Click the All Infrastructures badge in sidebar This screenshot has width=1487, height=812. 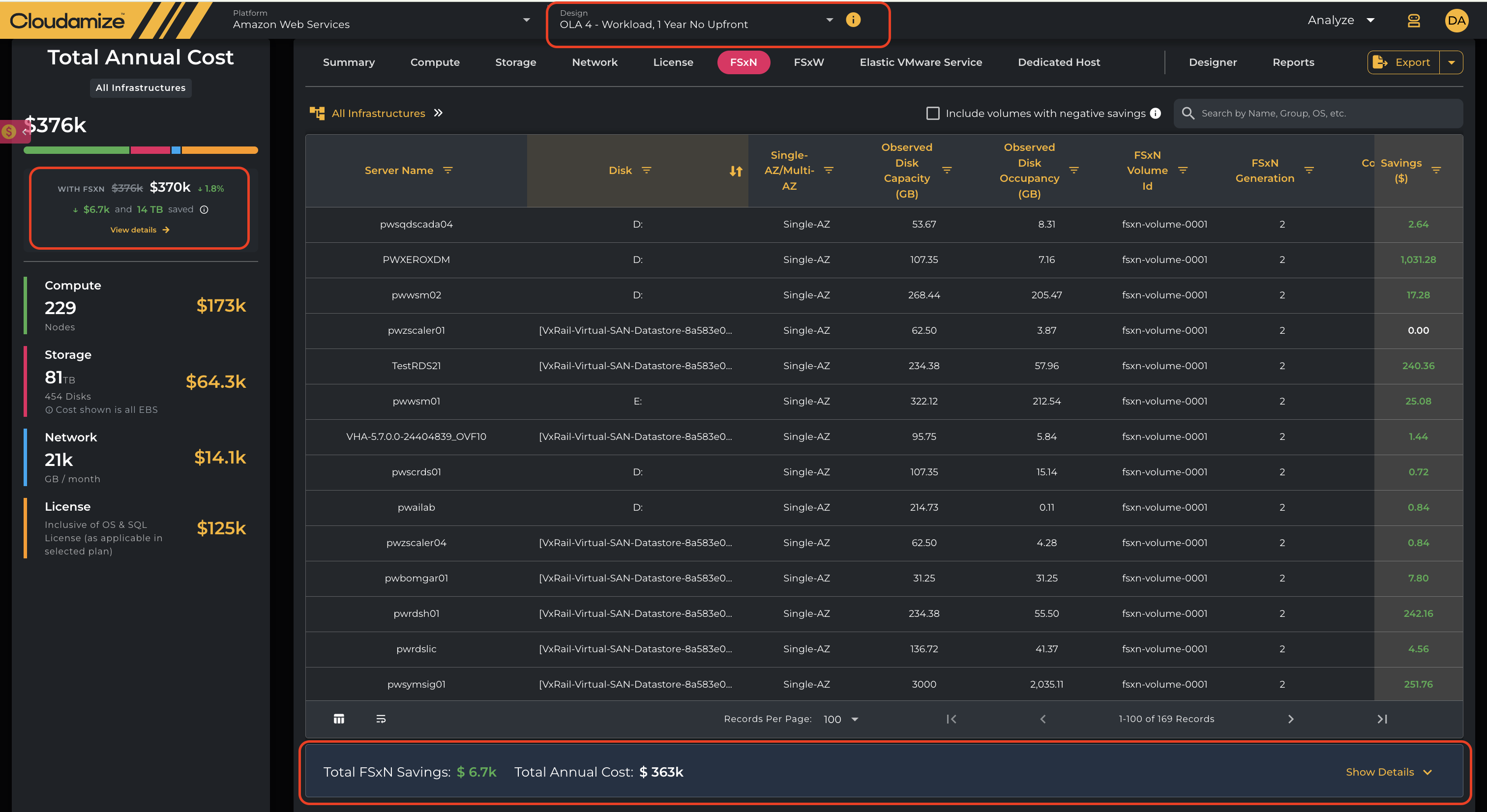140,87
